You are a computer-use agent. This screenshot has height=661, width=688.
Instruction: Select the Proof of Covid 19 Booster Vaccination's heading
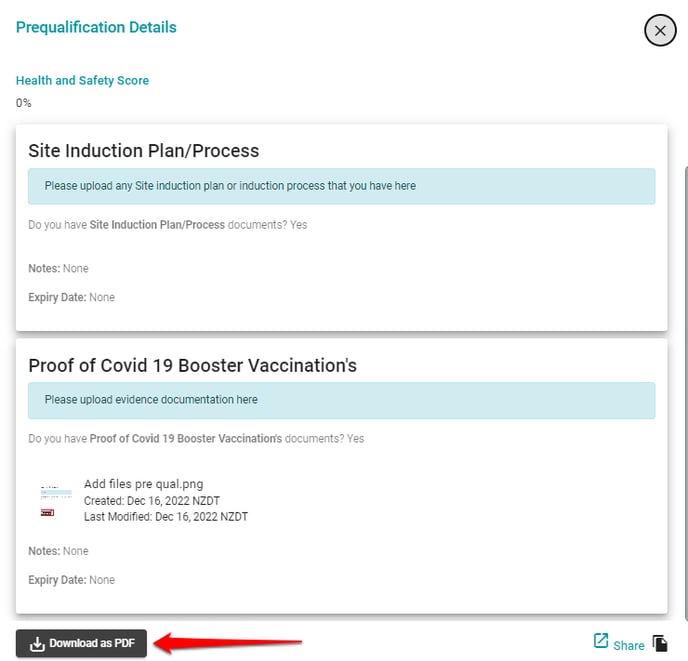pos(193,365)
